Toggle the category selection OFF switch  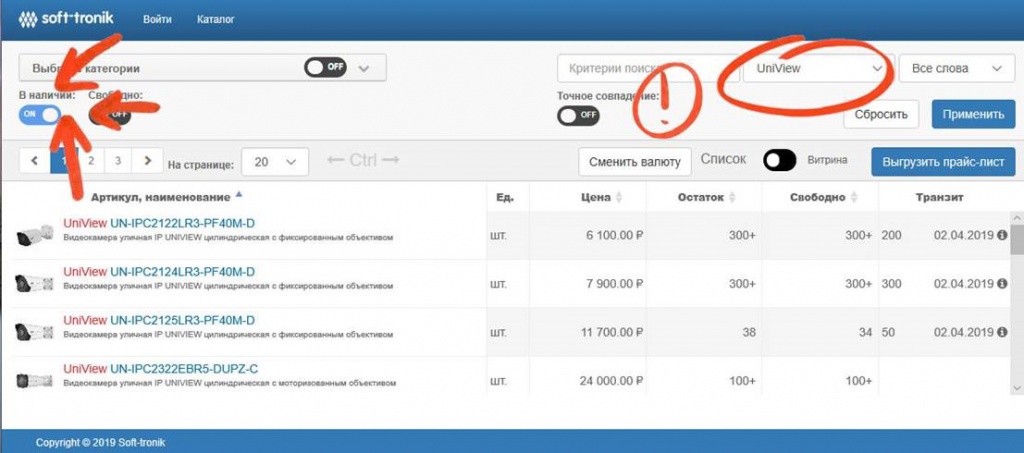pyautogui.click(x=325, y=68)
